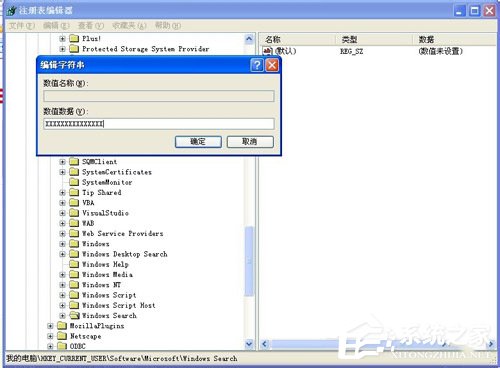Expand the SQMClient key
Screen dimensions: 500x368
pyautogui.click(x=62, y=162)
